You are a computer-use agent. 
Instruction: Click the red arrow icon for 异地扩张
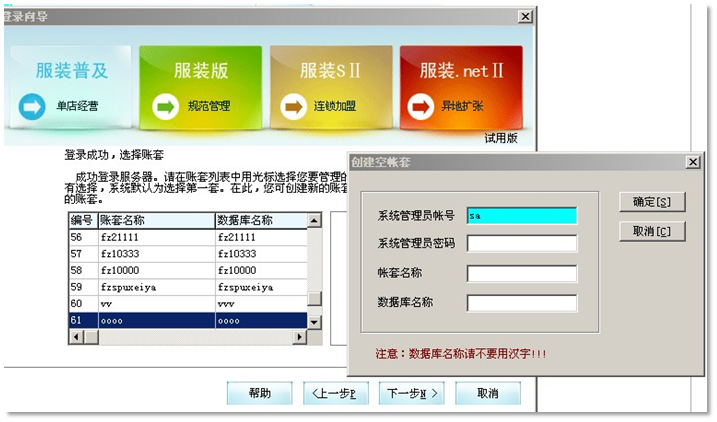pyautogui.click(x=421, y=107)
